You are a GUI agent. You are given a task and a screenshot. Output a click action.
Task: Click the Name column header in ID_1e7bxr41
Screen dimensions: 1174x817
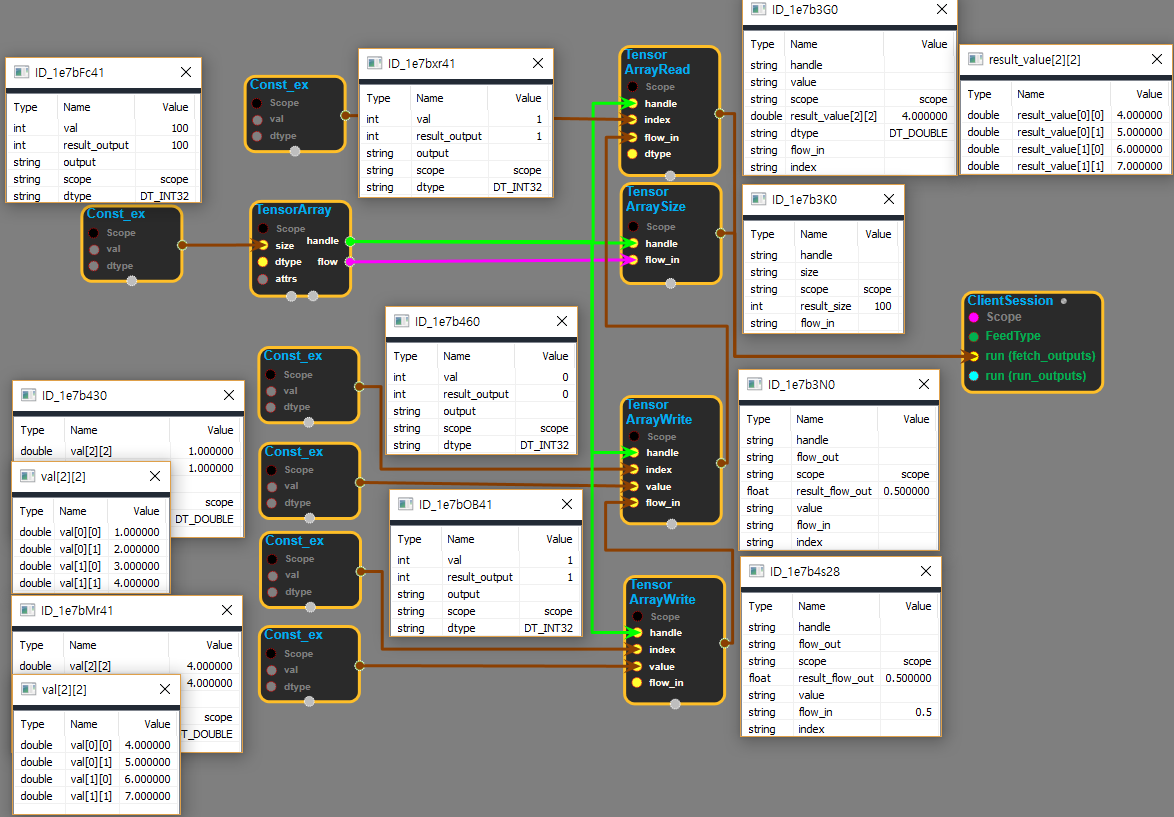(x=430, y=98)
